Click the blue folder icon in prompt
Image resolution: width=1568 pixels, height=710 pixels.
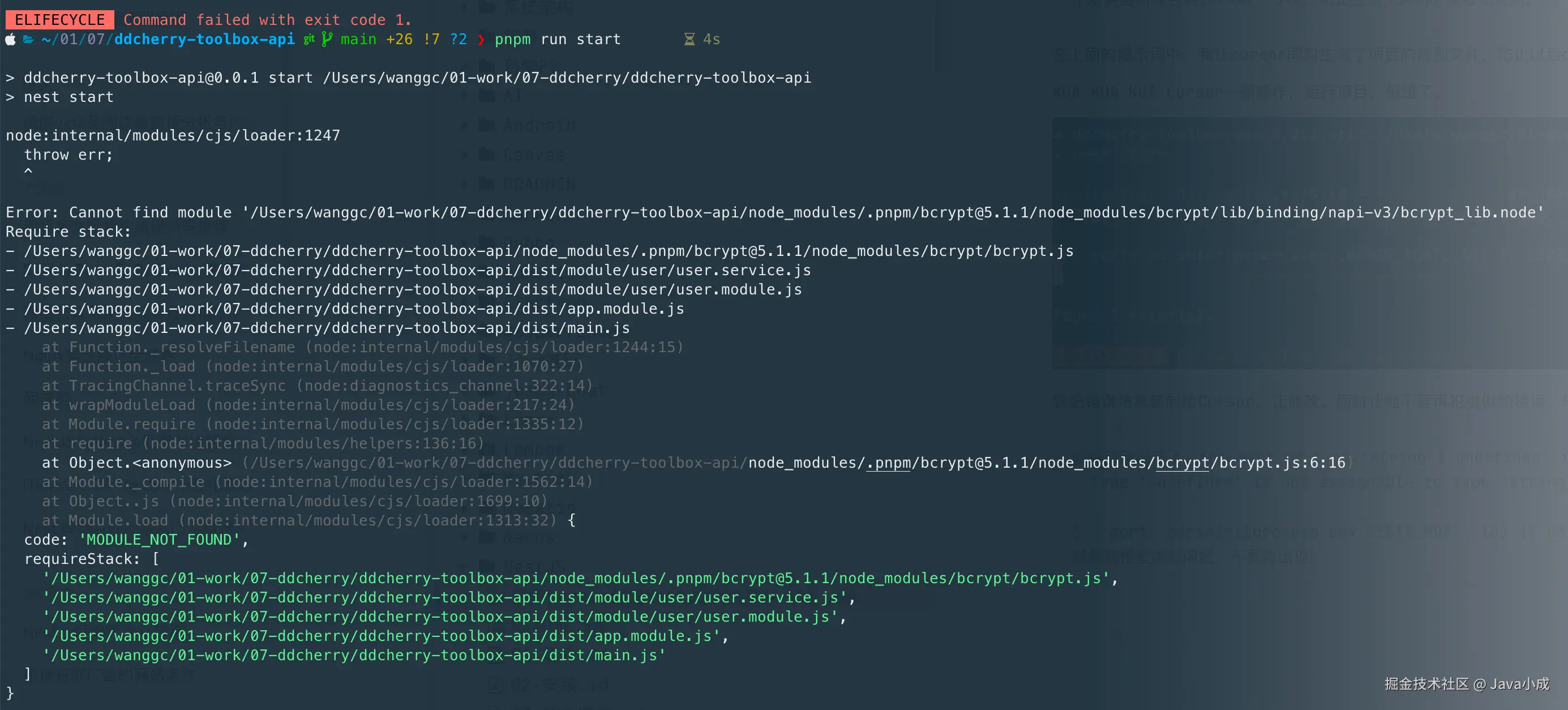pos(28,40)
